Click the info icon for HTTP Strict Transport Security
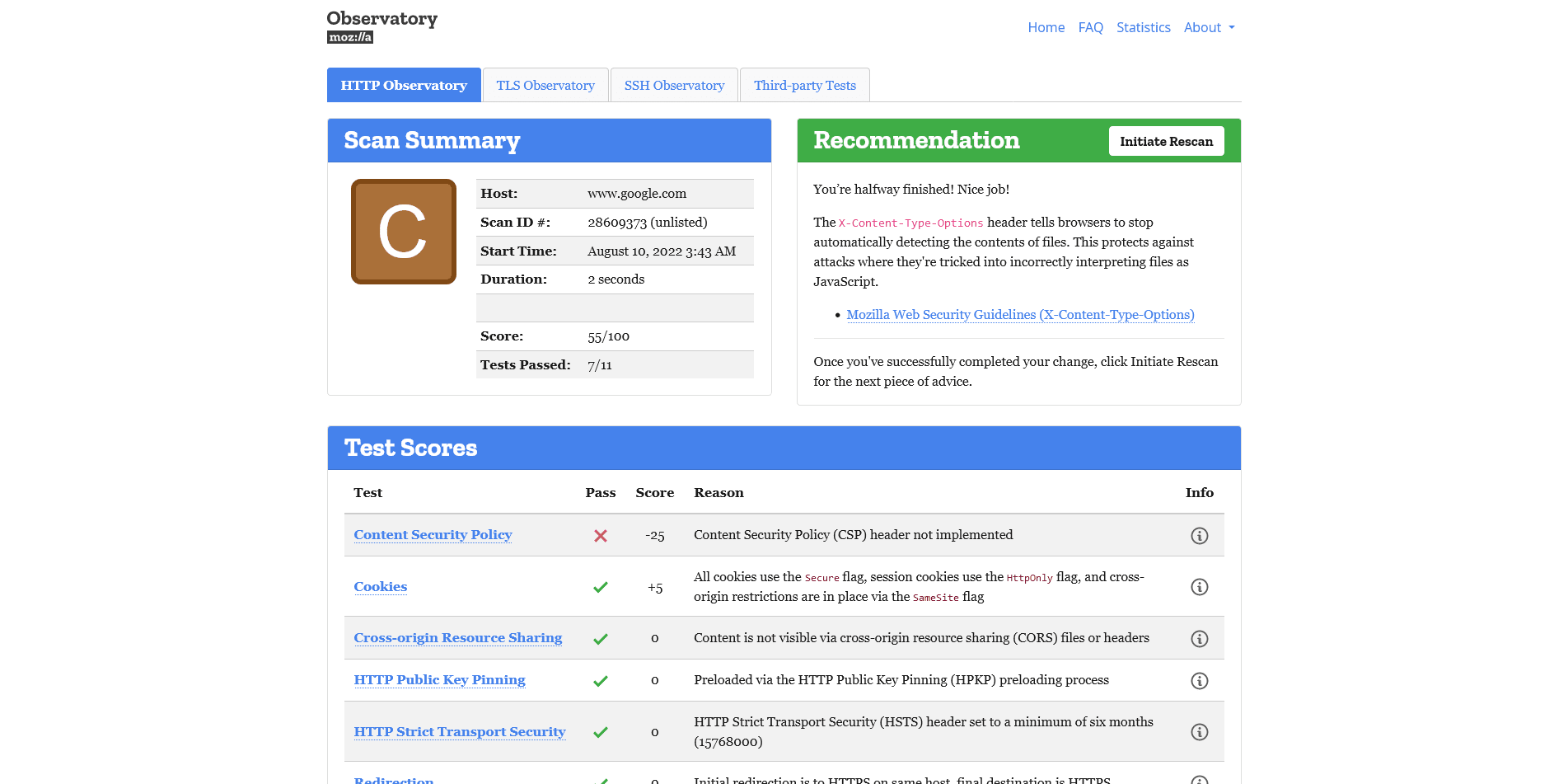Screen dimensions: 1568x784 pyautogui.click(x=1200, y=731)
